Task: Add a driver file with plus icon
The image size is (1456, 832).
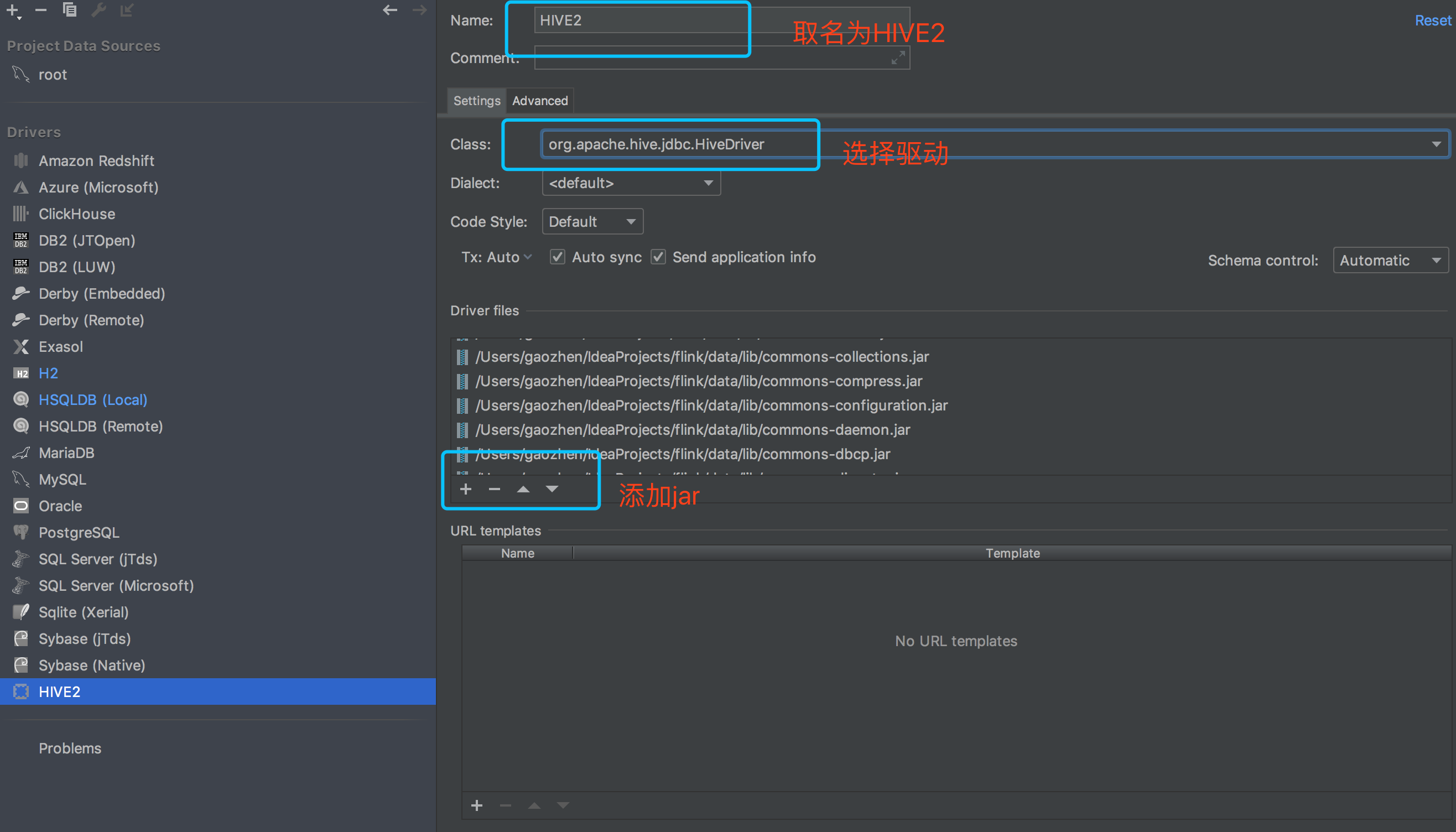Action: click(466, 489)
